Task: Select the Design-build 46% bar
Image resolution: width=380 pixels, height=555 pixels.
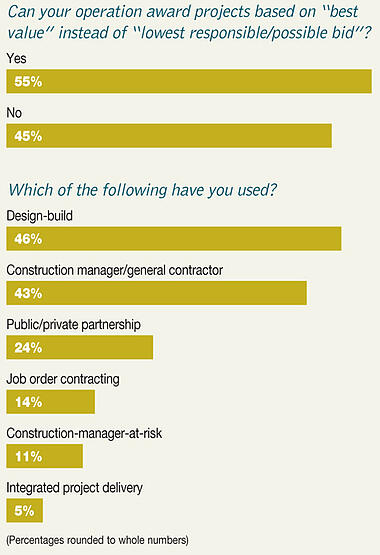Action: pyautogui.click(x=174, y=239)
